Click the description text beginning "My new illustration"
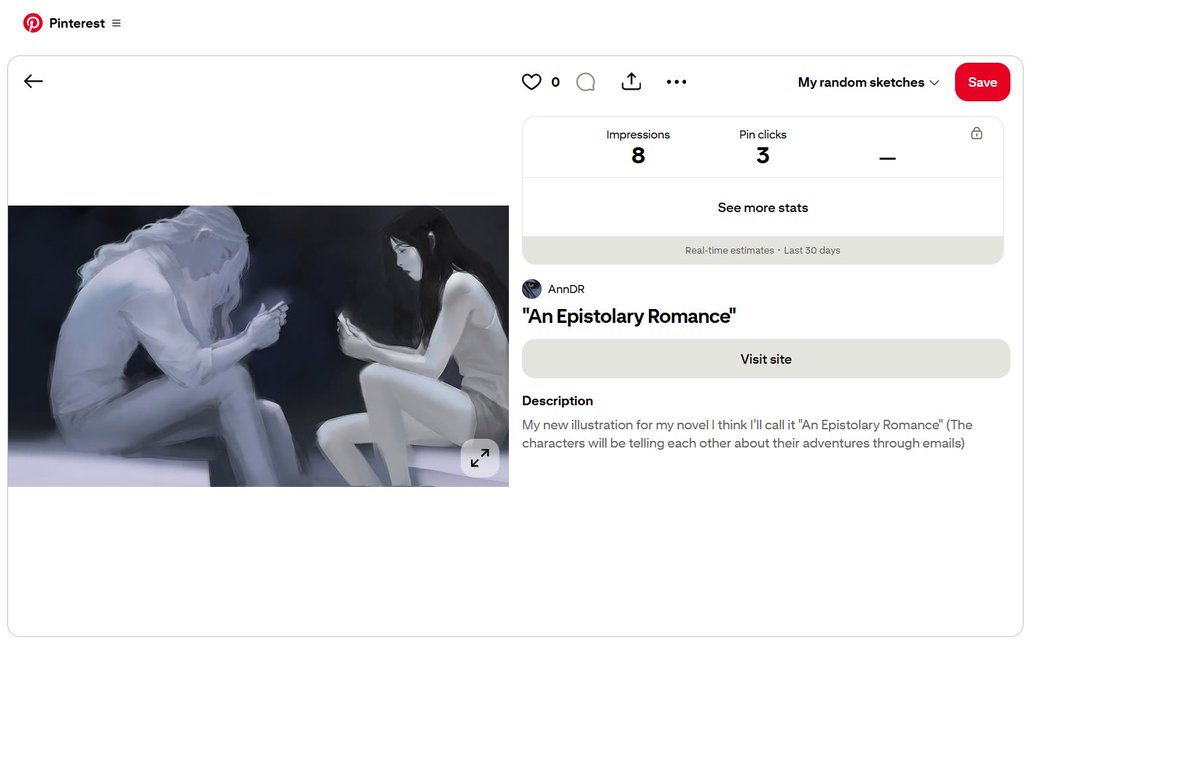 747,434
